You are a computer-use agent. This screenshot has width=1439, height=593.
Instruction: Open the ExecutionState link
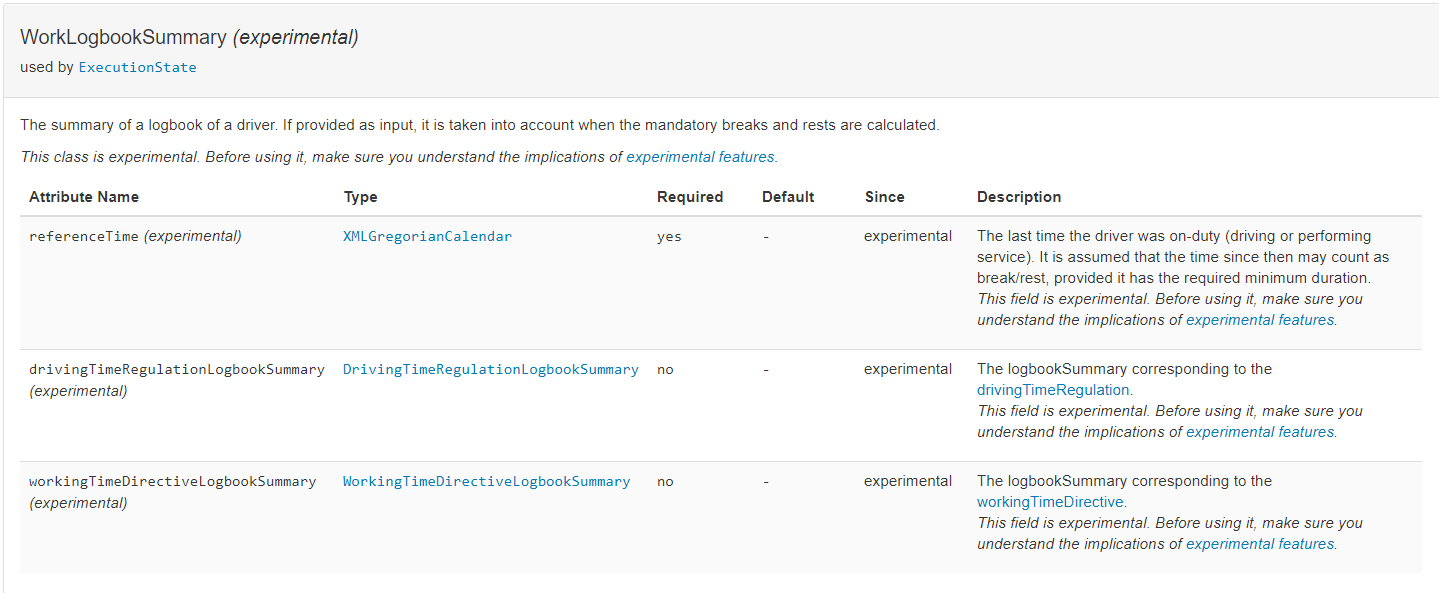click(137, 68)
